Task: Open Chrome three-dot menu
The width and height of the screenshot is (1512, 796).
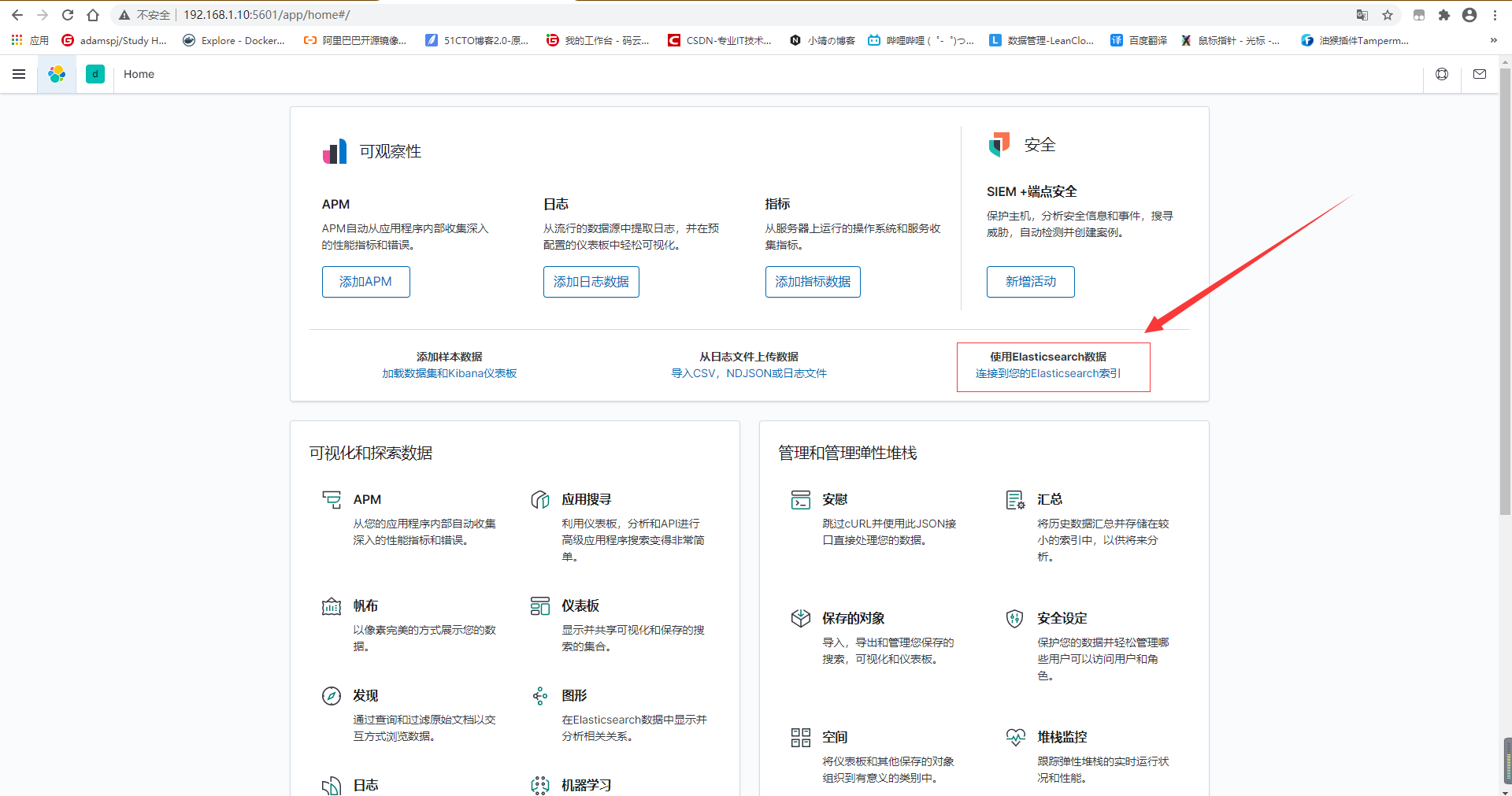Action: pyautogui.click(x=1495, y=15)
